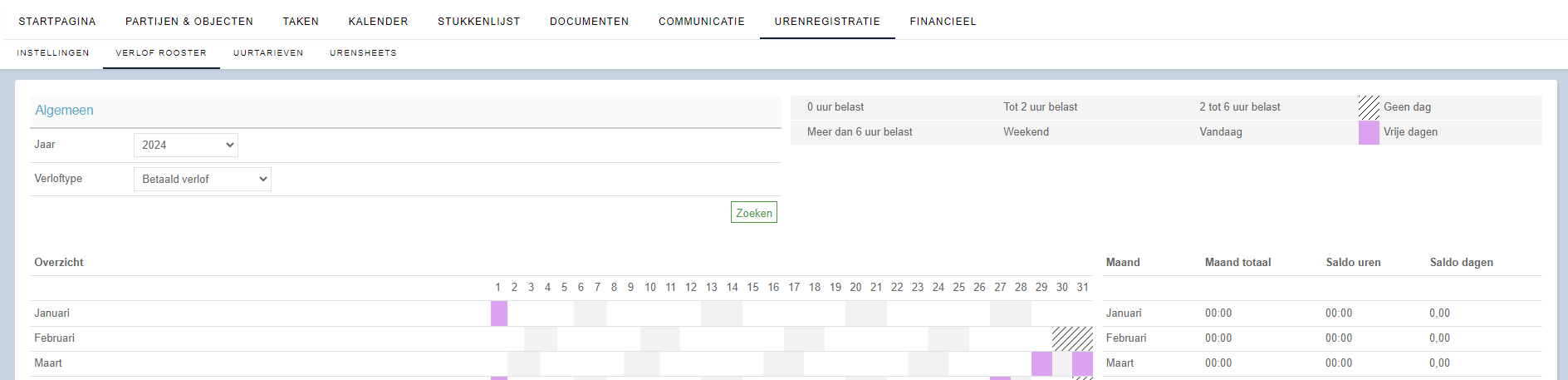Screen dimensions: 1568x380
Task: Expand the Verloftype dropdown Betaald verlof
Action: coord(202,180)
